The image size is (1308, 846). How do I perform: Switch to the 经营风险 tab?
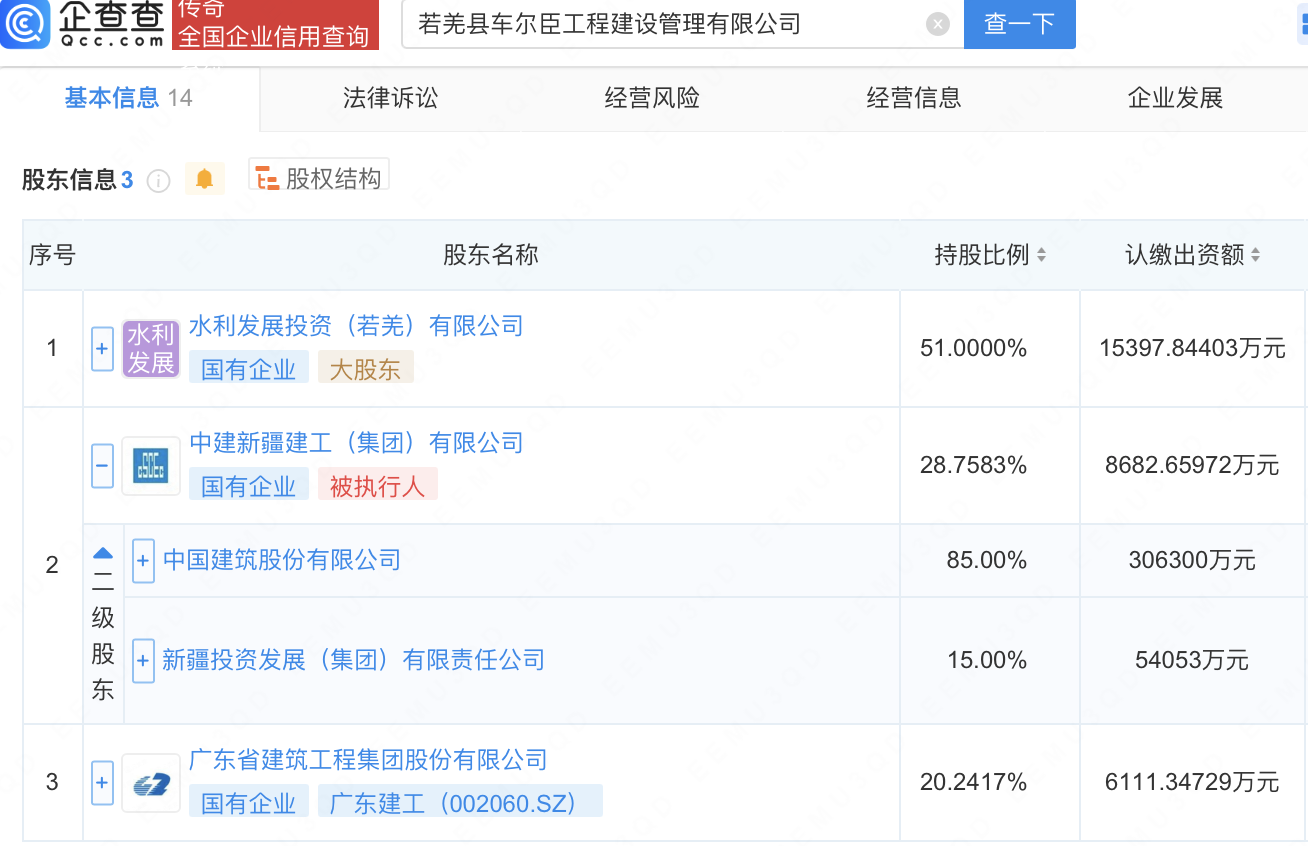click(652, 98)
